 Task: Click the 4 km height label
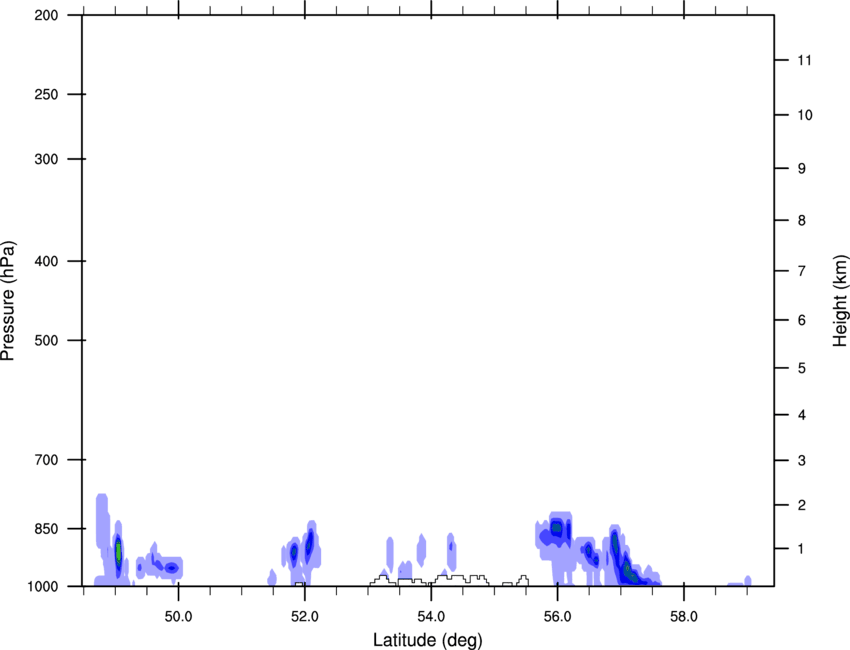(802, 415)
